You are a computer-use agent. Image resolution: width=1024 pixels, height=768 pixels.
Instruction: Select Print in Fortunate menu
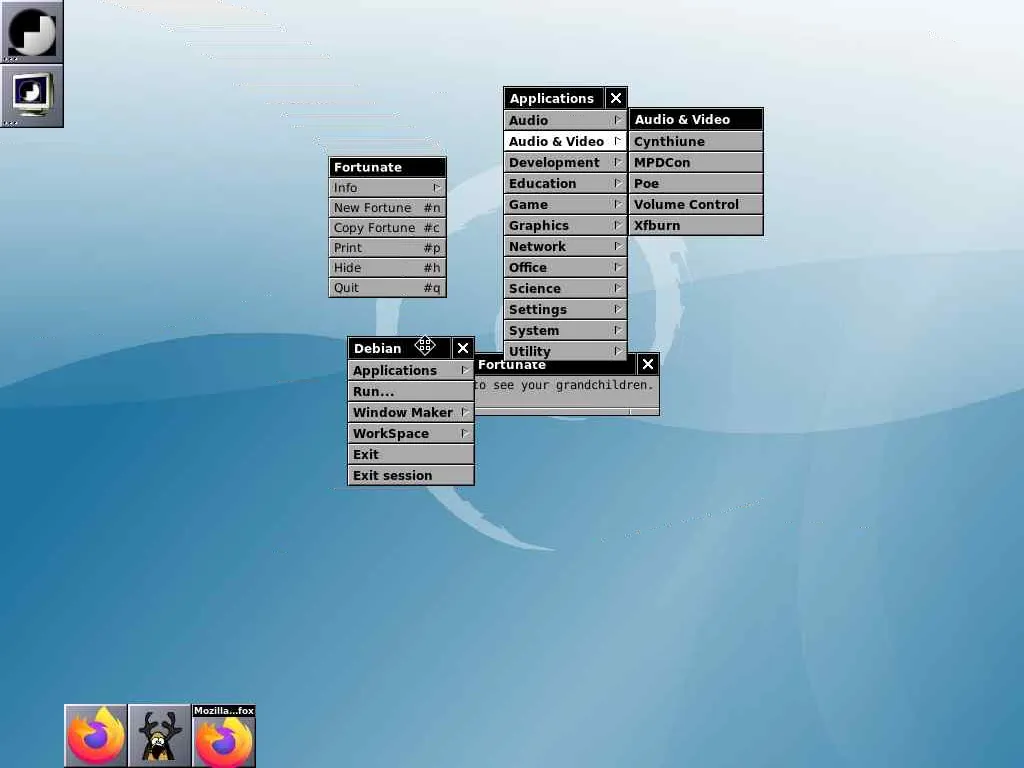(x=387, y=248)
